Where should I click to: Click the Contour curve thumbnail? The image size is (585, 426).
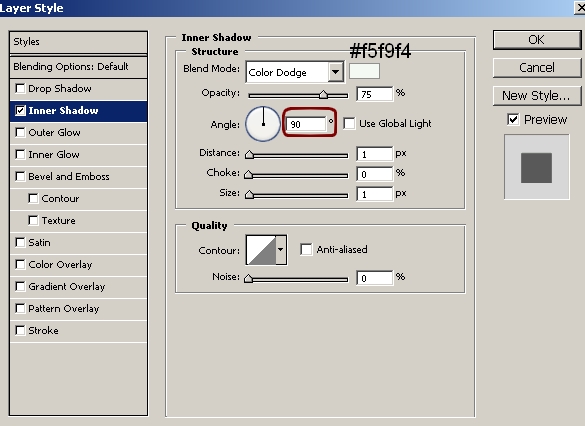click(262, 250)
